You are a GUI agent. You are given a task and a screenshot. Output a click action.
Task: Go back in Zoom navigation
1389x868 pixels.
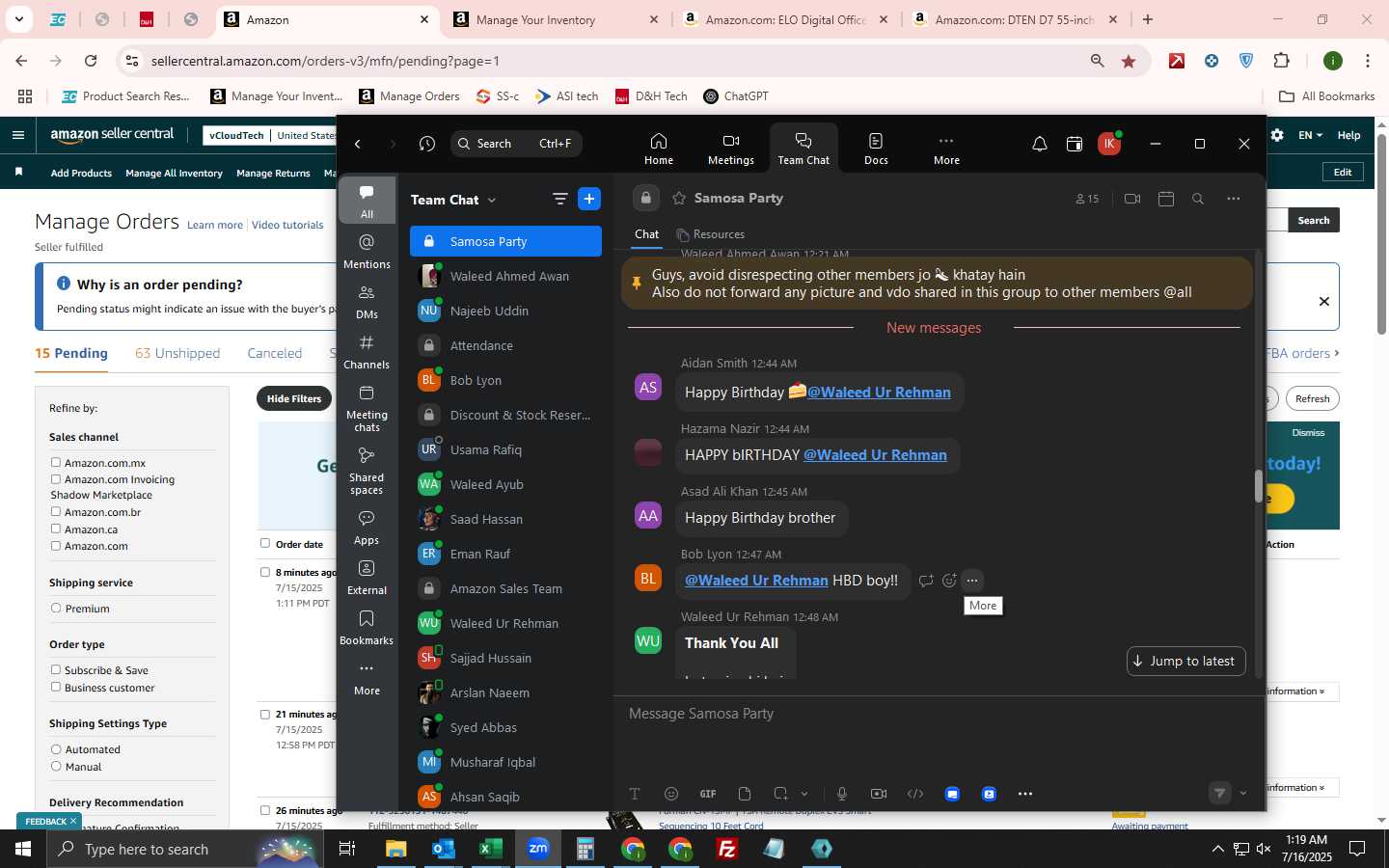tap(358, 144)
